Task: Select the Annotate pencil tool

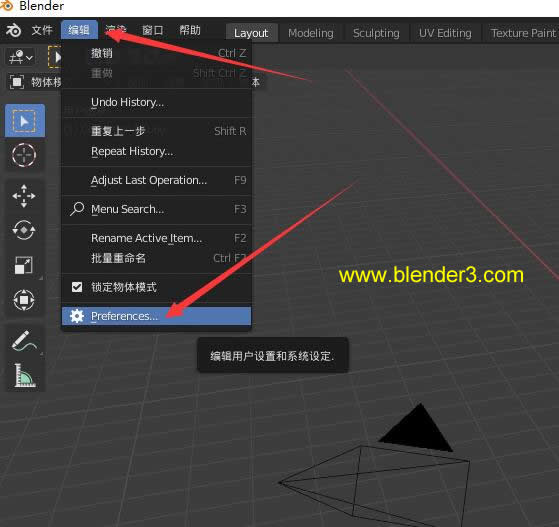Action: tap(24, 341)
